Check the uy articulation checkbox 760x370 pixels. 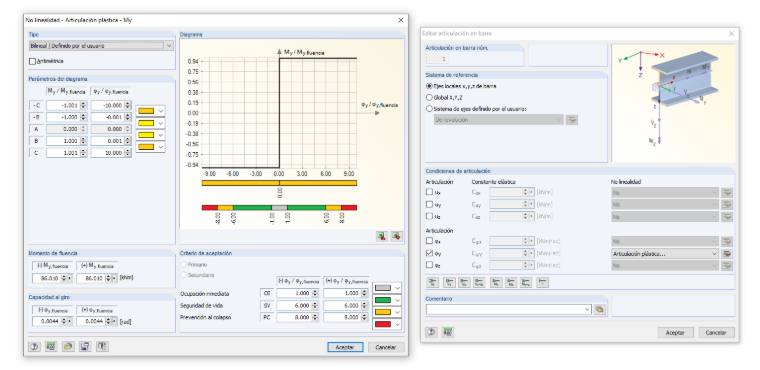(x=429, y=204)
